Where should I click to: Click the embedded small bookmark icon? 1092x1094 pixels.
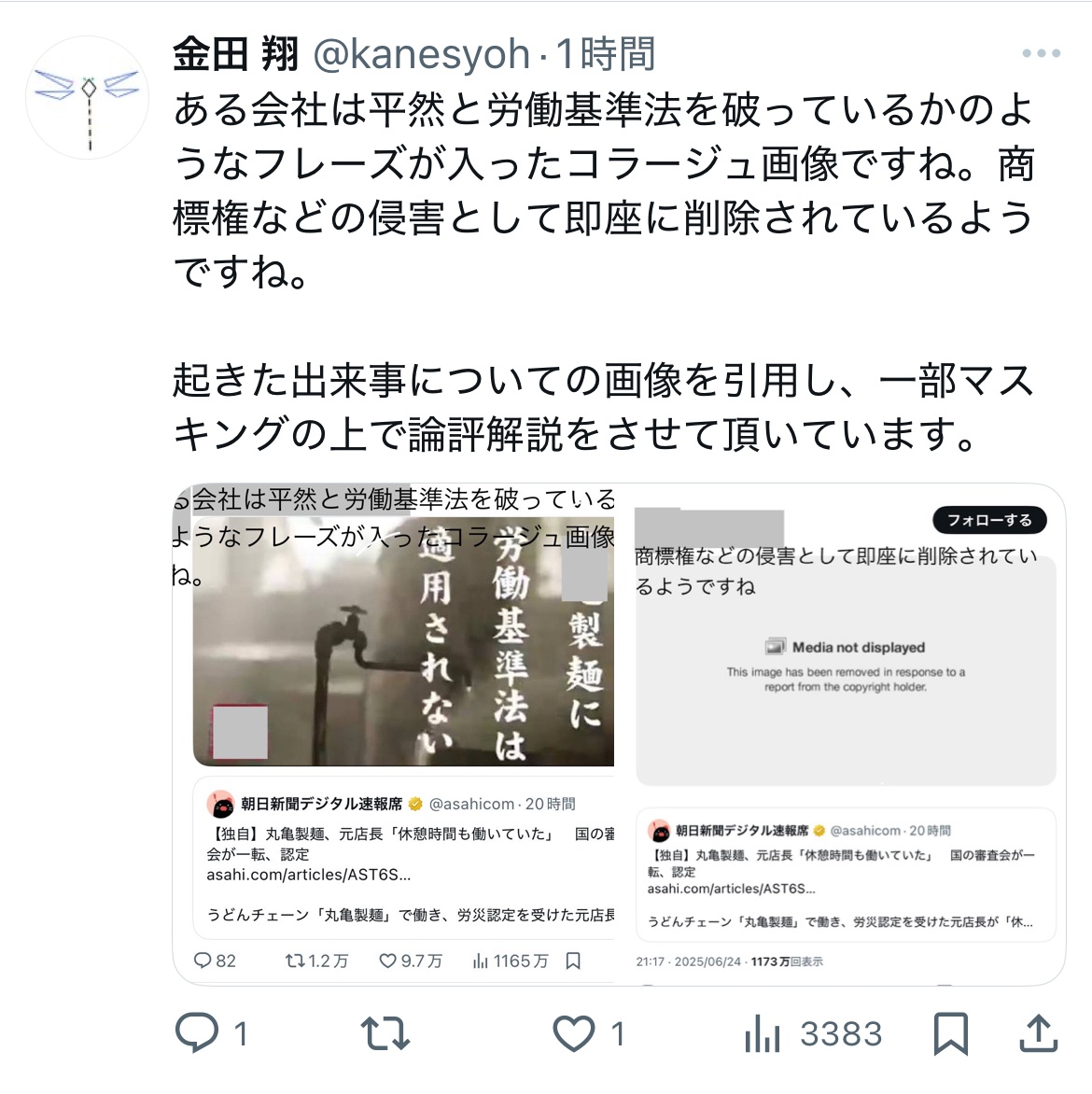573,961
